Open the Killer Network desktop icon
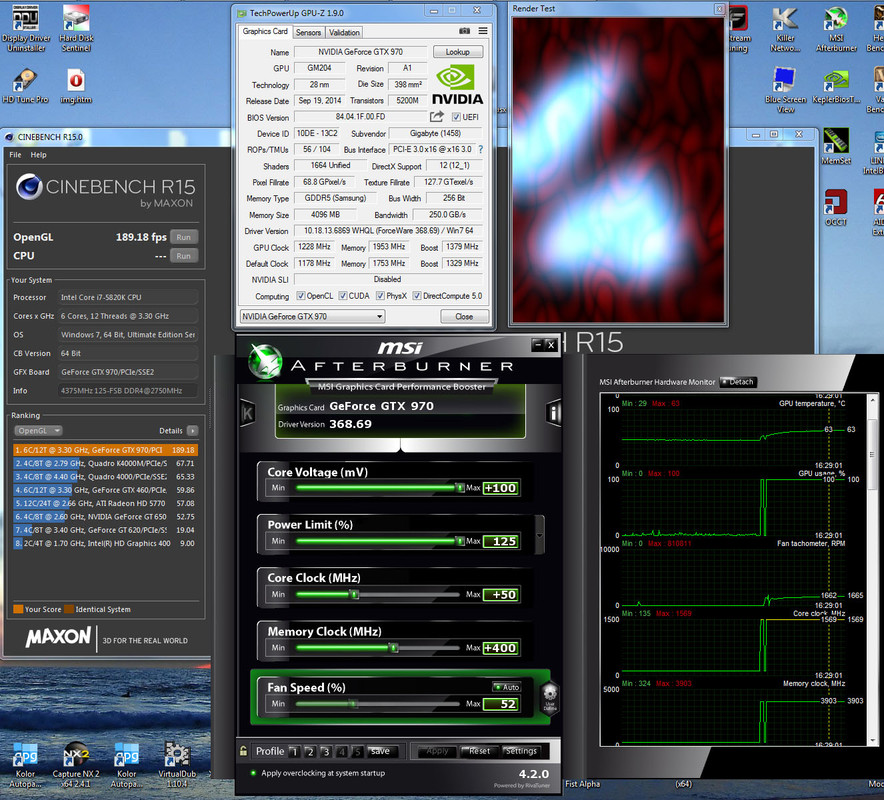 pyautogui.click(x=785, y=30)
